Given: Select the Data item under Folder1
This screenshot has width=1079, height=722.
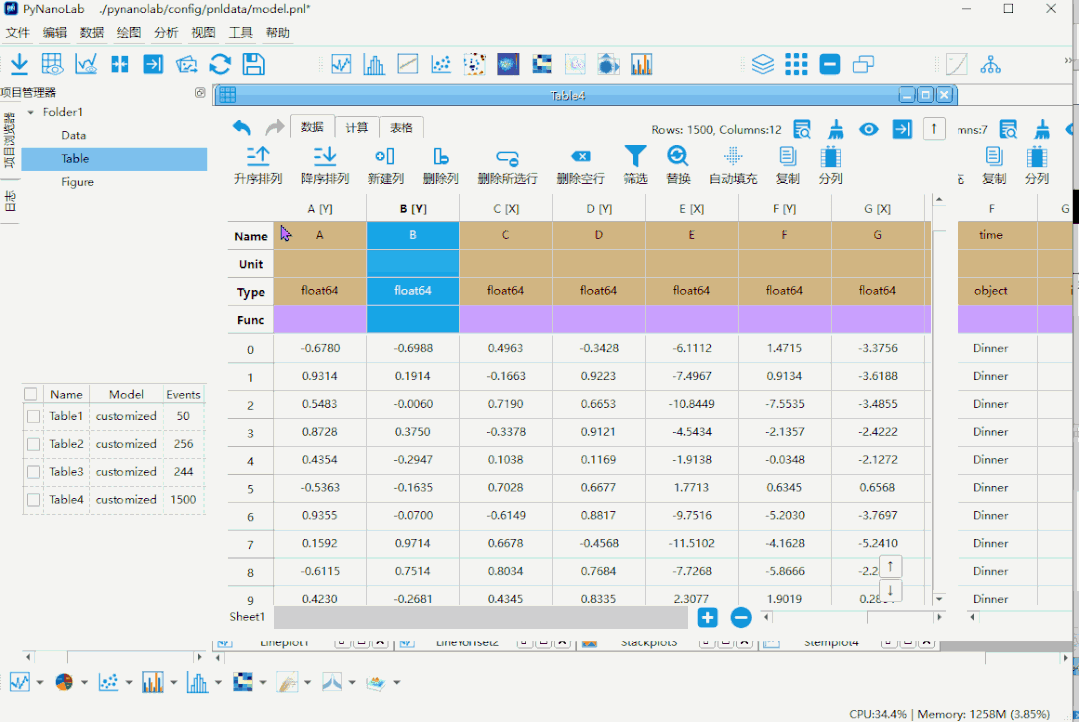Looking at the screenshot, I should (x=74, y=136).
